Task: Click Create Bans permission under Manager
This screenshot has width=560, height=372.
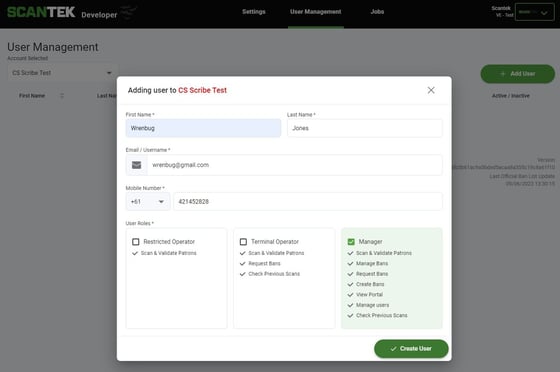Action: click(x=370, y=284)
